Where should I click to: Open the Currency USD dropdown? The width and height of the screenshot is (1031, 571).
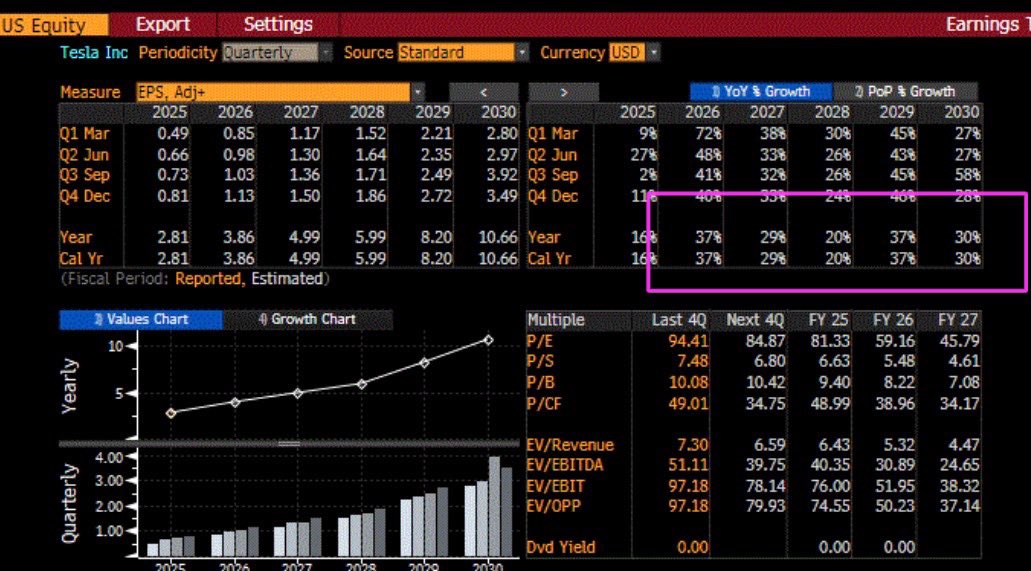[654, 53]
